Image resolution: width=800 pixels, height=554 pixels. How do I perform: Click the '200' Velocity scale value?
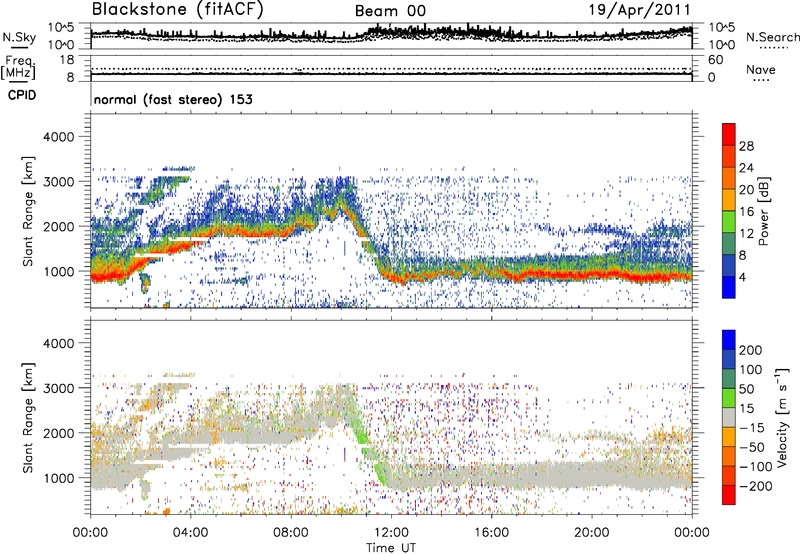point(751,350)
